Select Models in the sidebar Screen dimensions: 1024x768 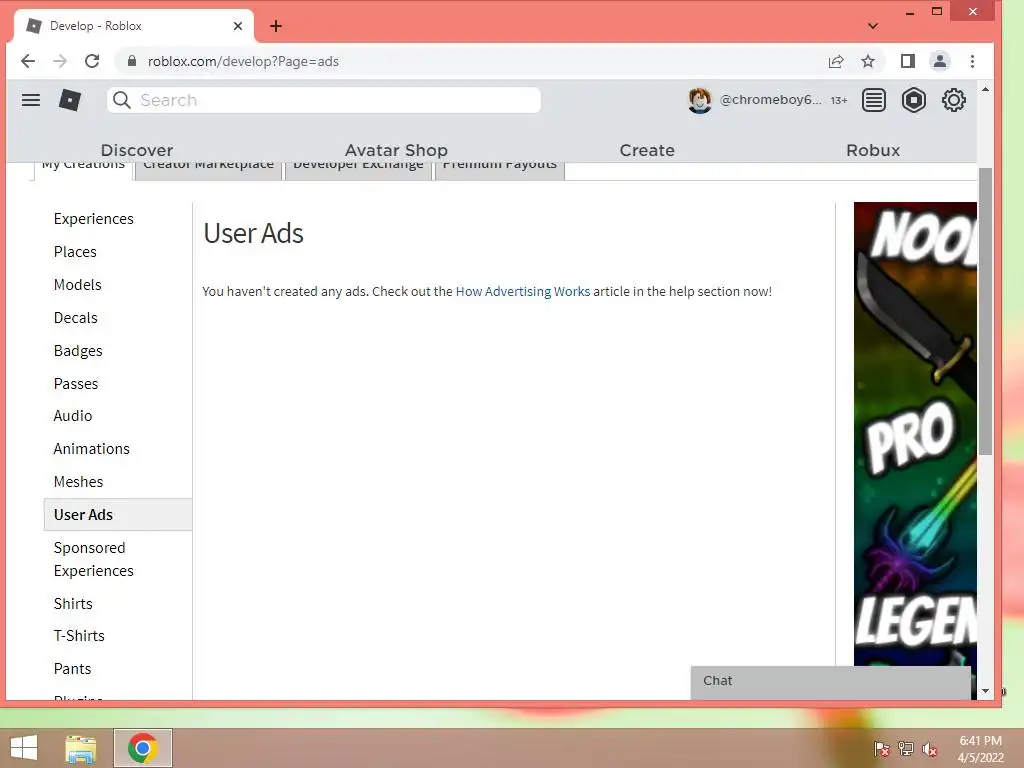tap(78, 285)
